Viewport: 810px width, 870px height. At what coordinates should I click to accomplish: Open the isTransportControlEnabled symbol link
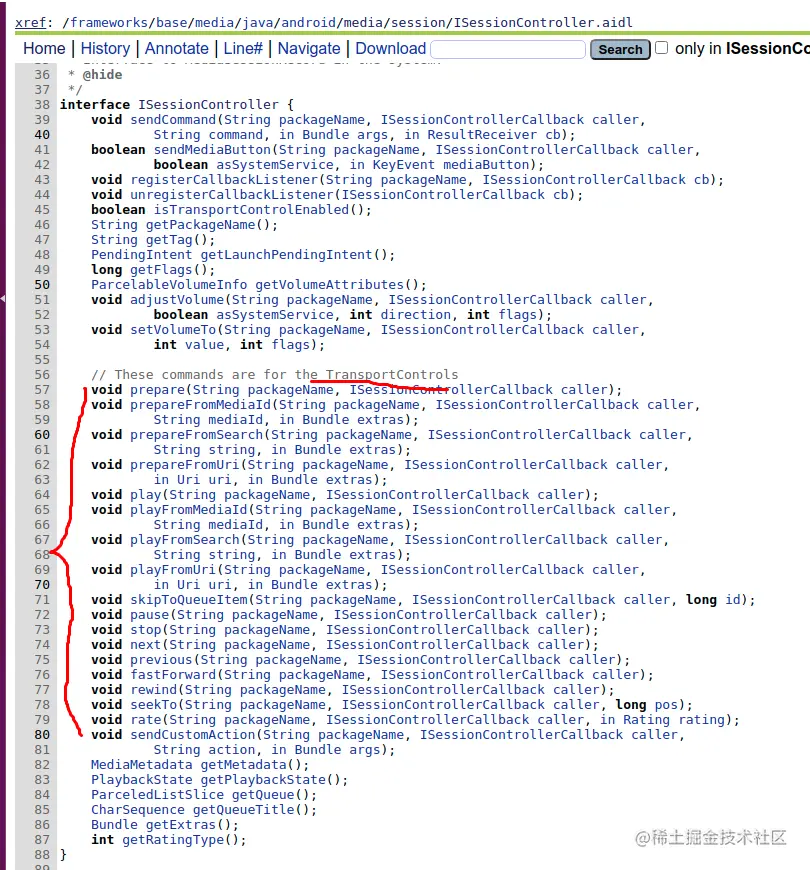coord(251,209)
